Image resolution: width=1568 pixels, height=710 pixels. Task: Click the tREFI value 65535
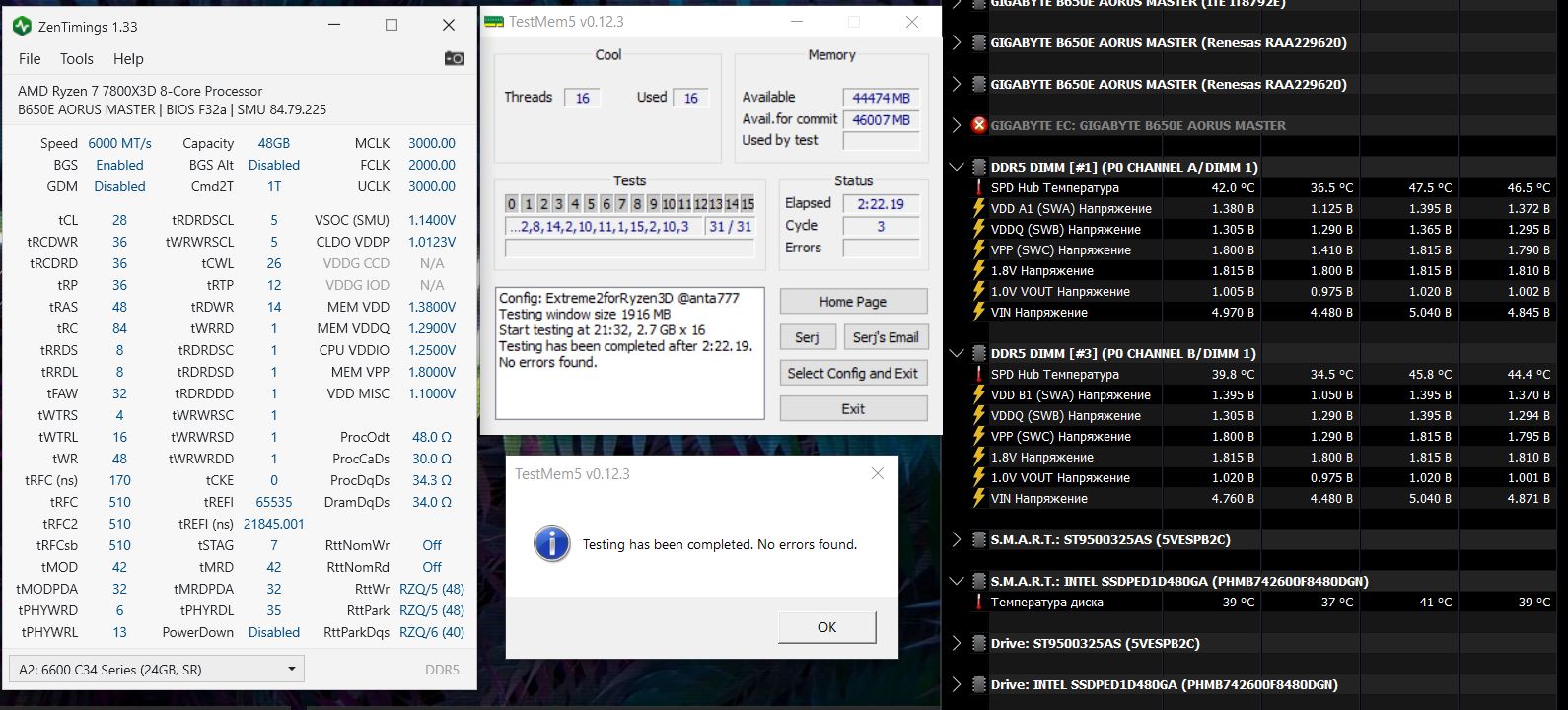tap(274, 502)
